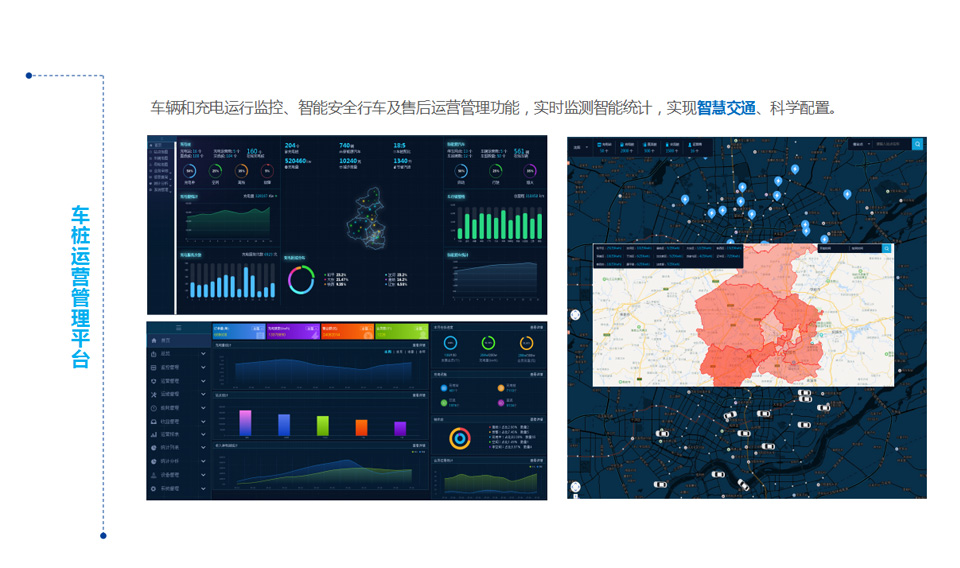
Task: Click the pink bar in the bar chart
Action: (245, 422)
